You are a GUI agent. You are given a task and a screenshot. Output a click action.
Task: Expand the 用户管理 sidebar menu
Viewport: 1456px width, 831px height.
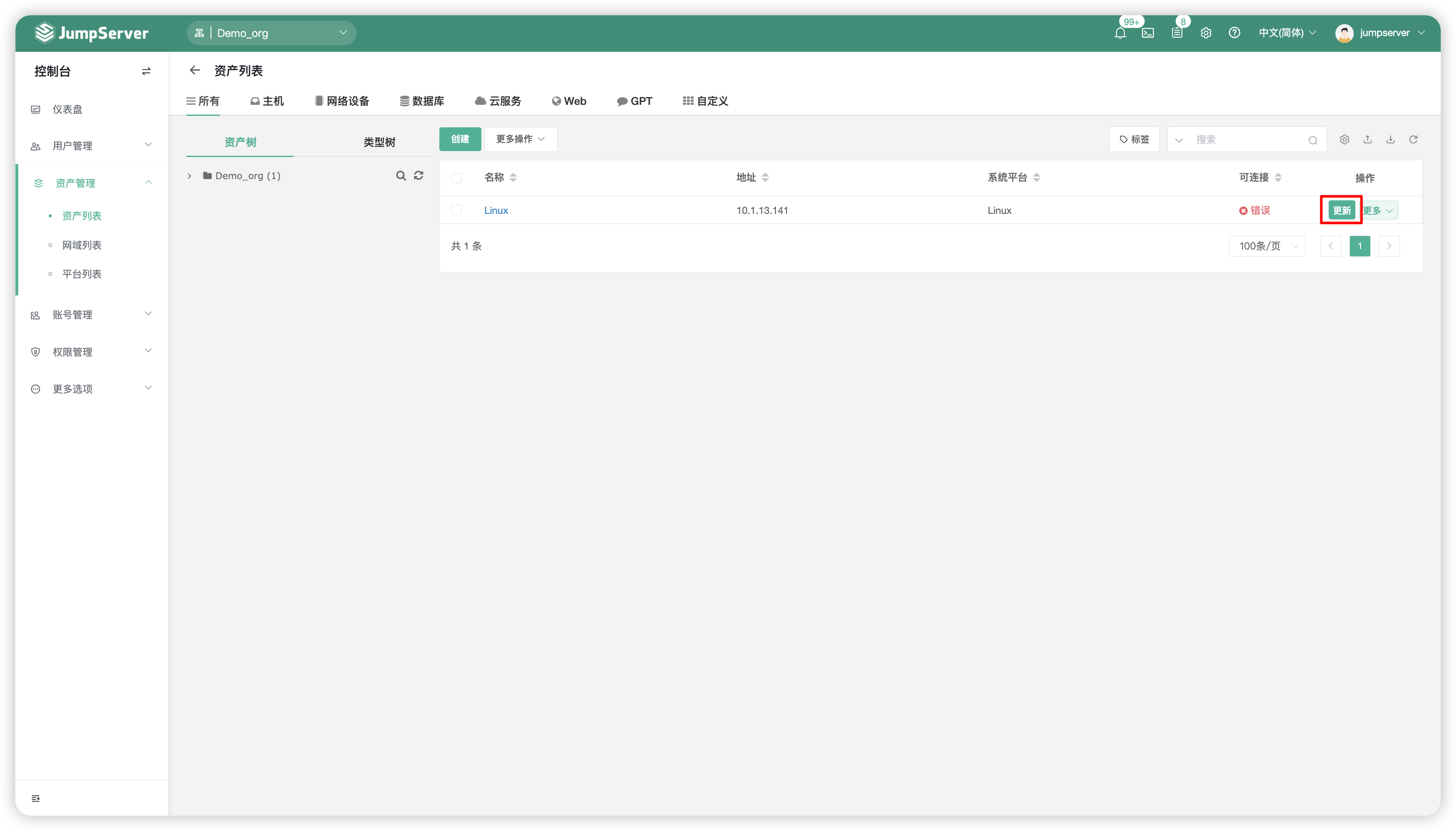(x=91, y=146)
